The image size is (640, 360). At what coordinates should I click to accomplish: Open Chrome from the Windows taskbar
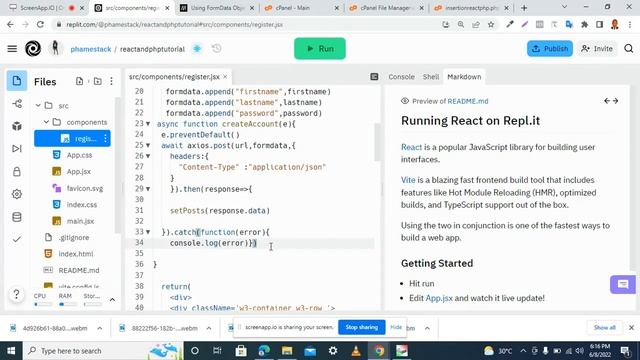[379, 351]
